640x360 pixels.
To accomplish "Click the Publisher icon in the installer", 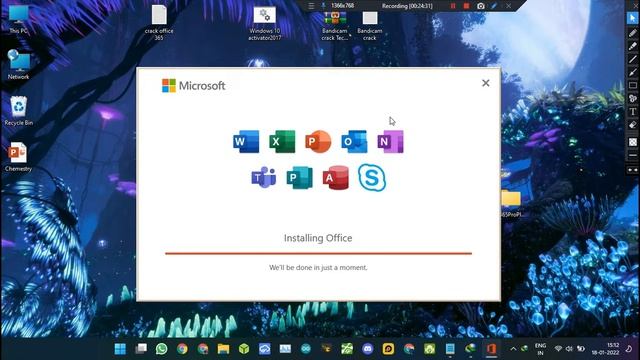I will (300, 178).
